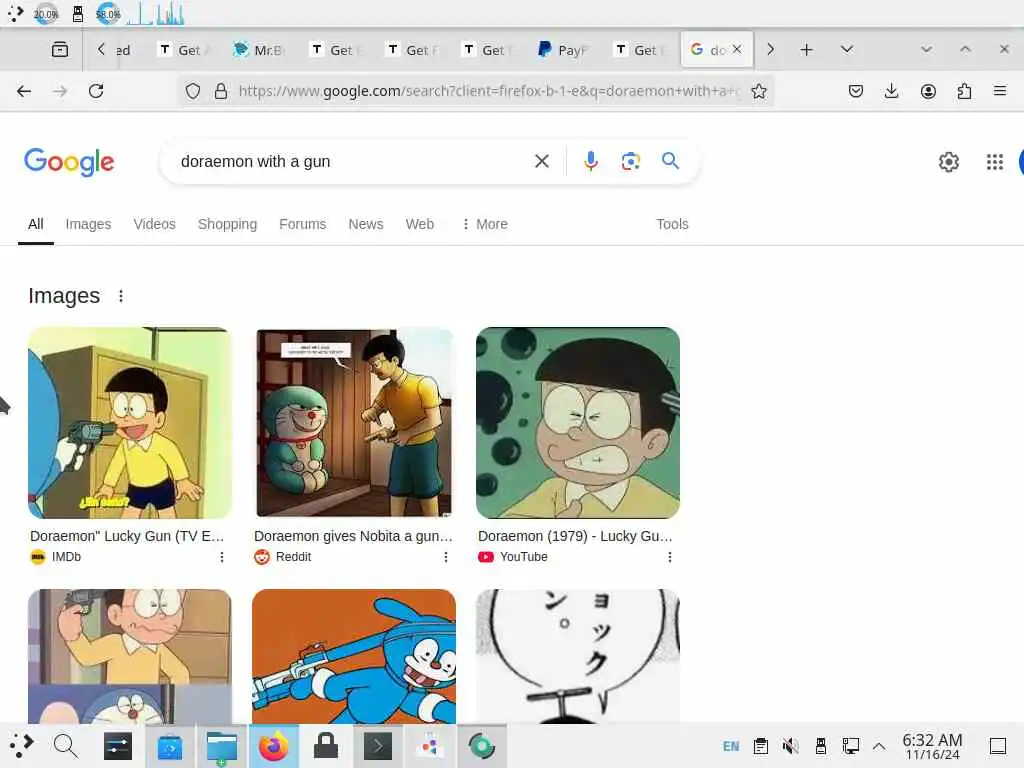Open the Google apps grid
The height and width of the screenshot is (768, 1024).
995,161
